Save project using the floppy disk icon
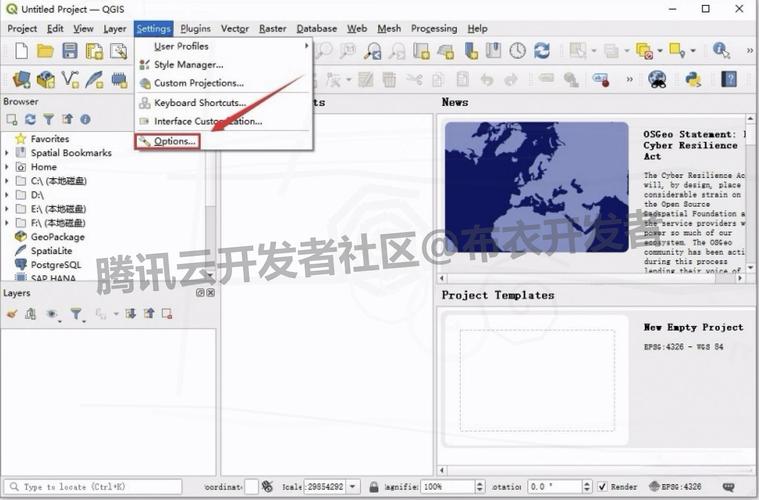 pos(70,50)
